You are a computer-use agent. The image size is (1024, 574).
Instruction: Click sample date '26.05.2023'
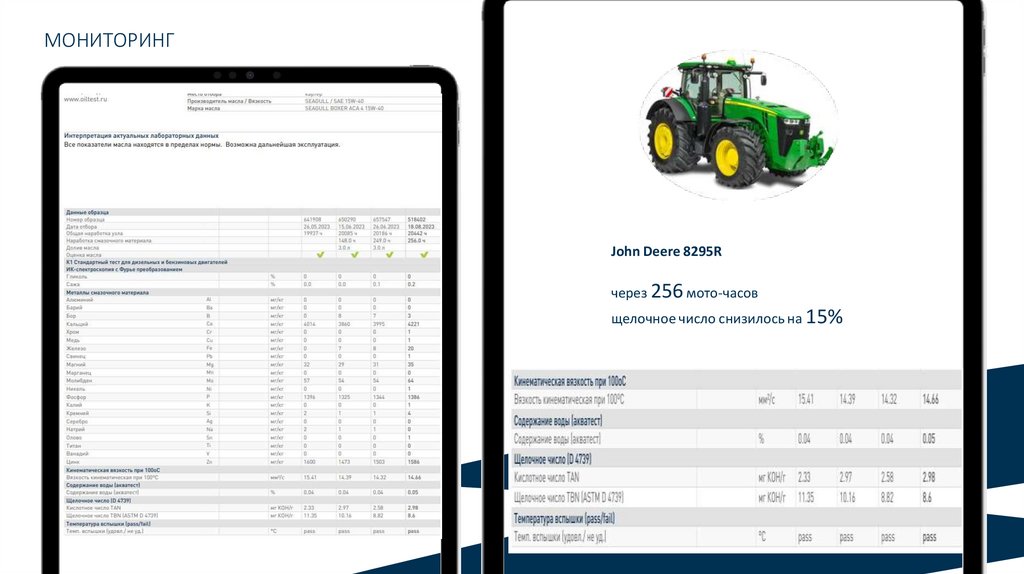[x=317, y=227]
